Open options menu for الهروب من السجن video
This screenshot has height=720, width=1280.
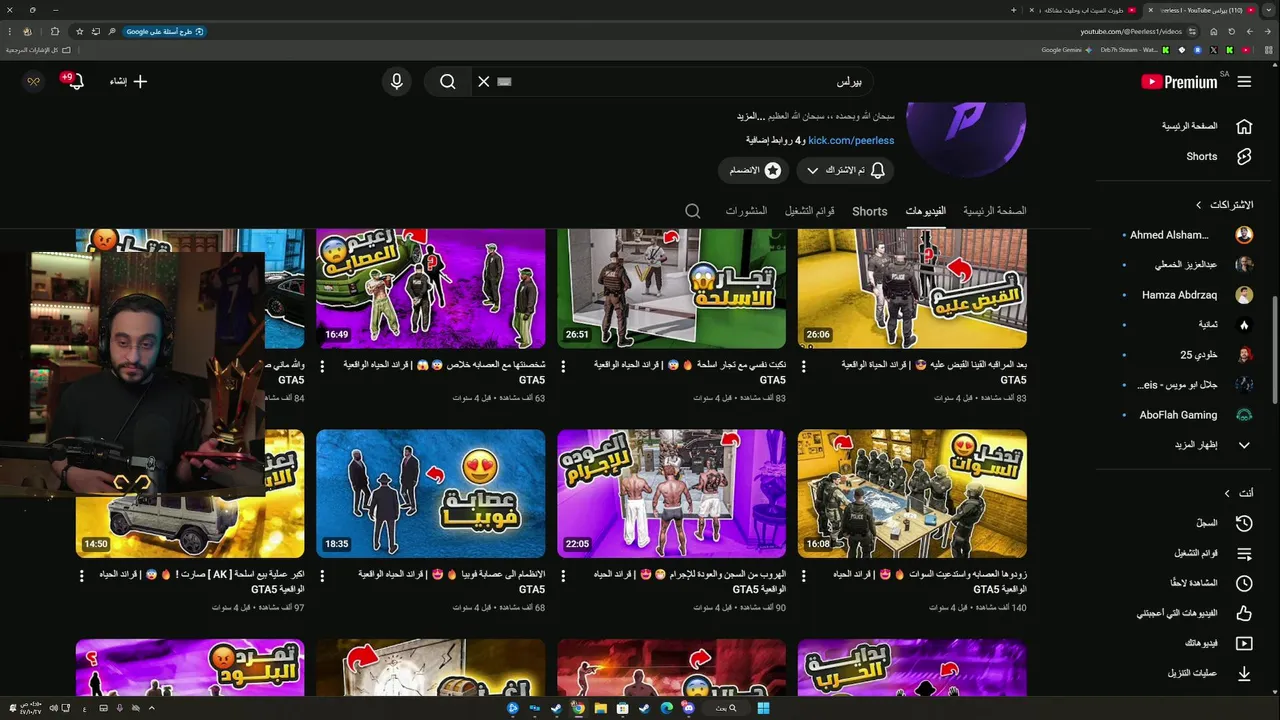point(563,576)
